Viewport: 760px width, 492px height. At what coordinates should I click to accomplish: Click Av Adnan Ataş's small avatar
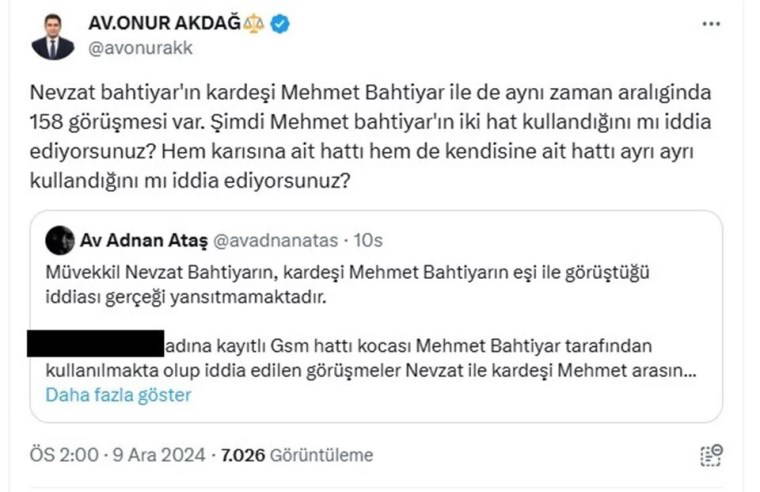[x=60, y=241]
